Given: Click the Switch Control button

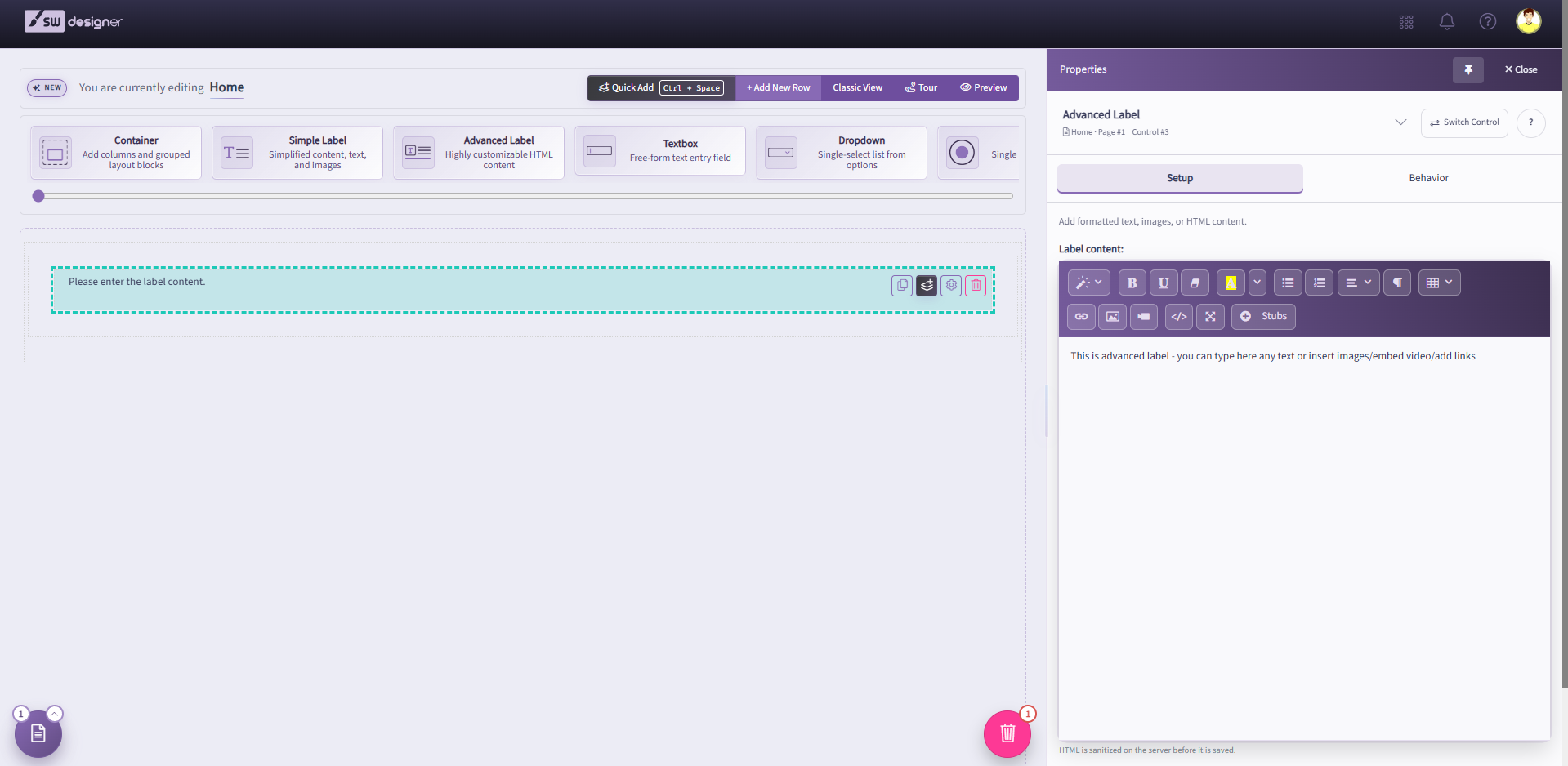Looking at the screenshot, I should (x=1464, y=122).
